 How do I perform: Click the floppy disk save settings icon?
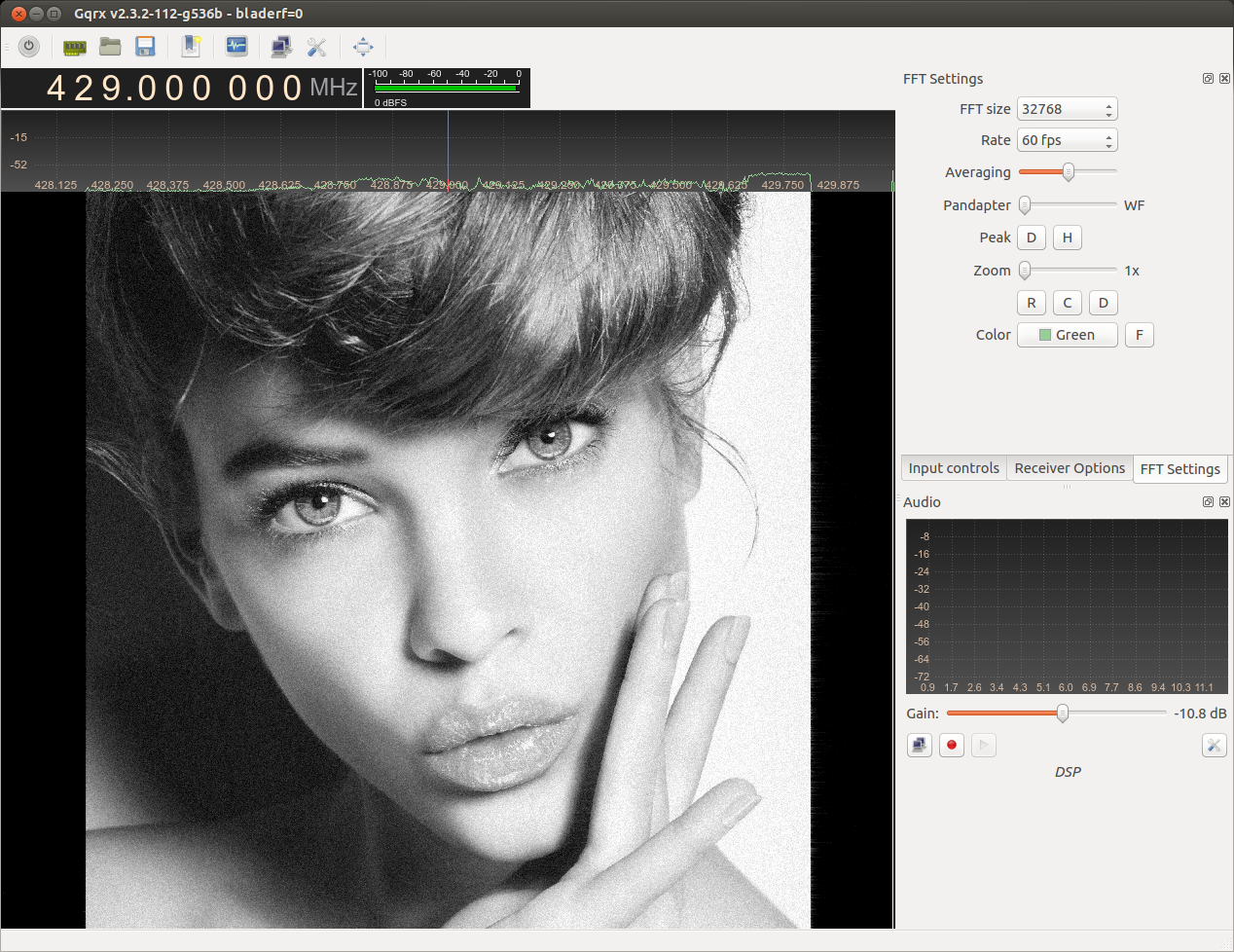point(145,46)
